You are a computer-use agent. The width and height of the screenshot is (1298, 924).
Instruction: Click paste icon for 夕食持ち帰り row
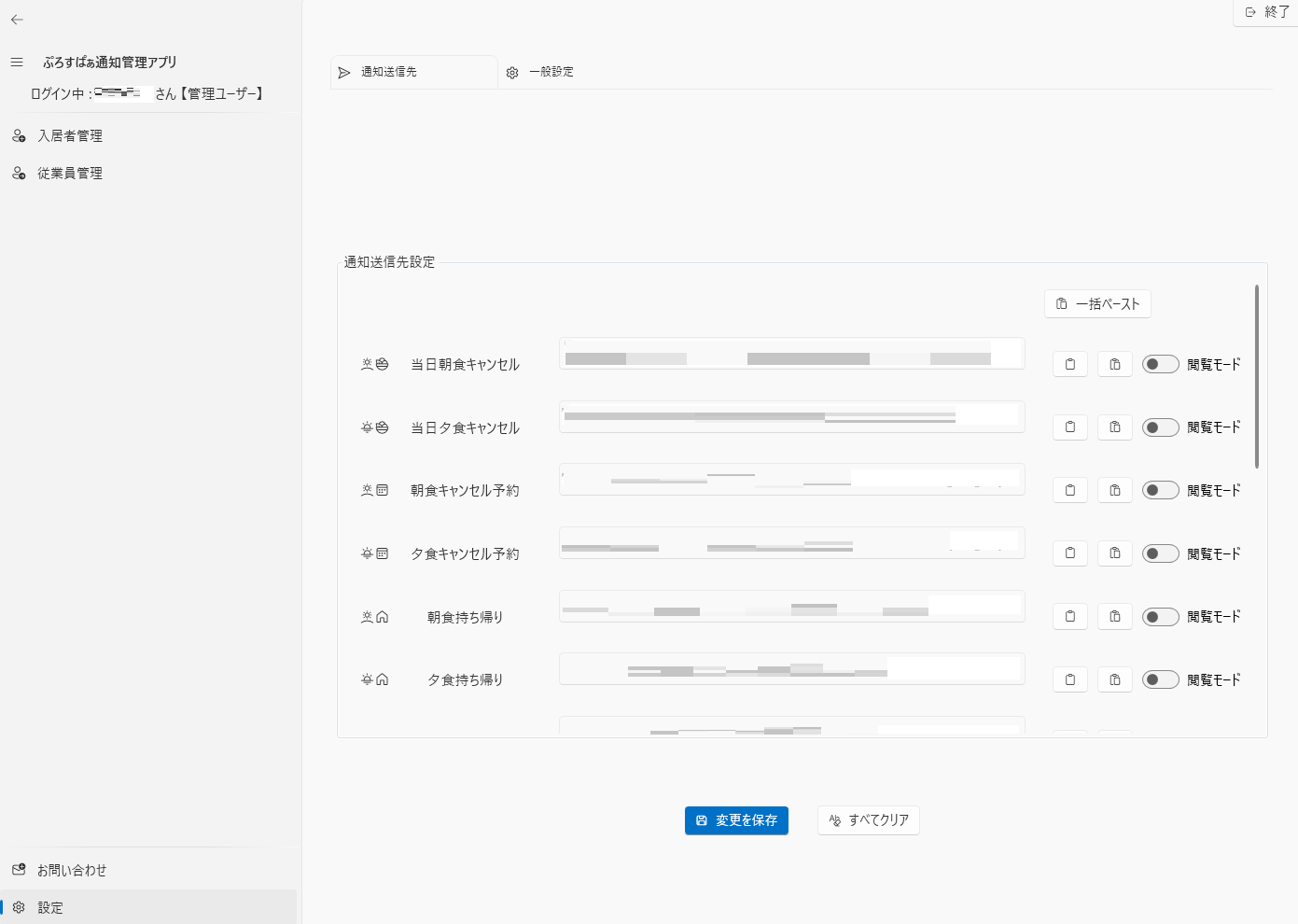point(1115,679)
